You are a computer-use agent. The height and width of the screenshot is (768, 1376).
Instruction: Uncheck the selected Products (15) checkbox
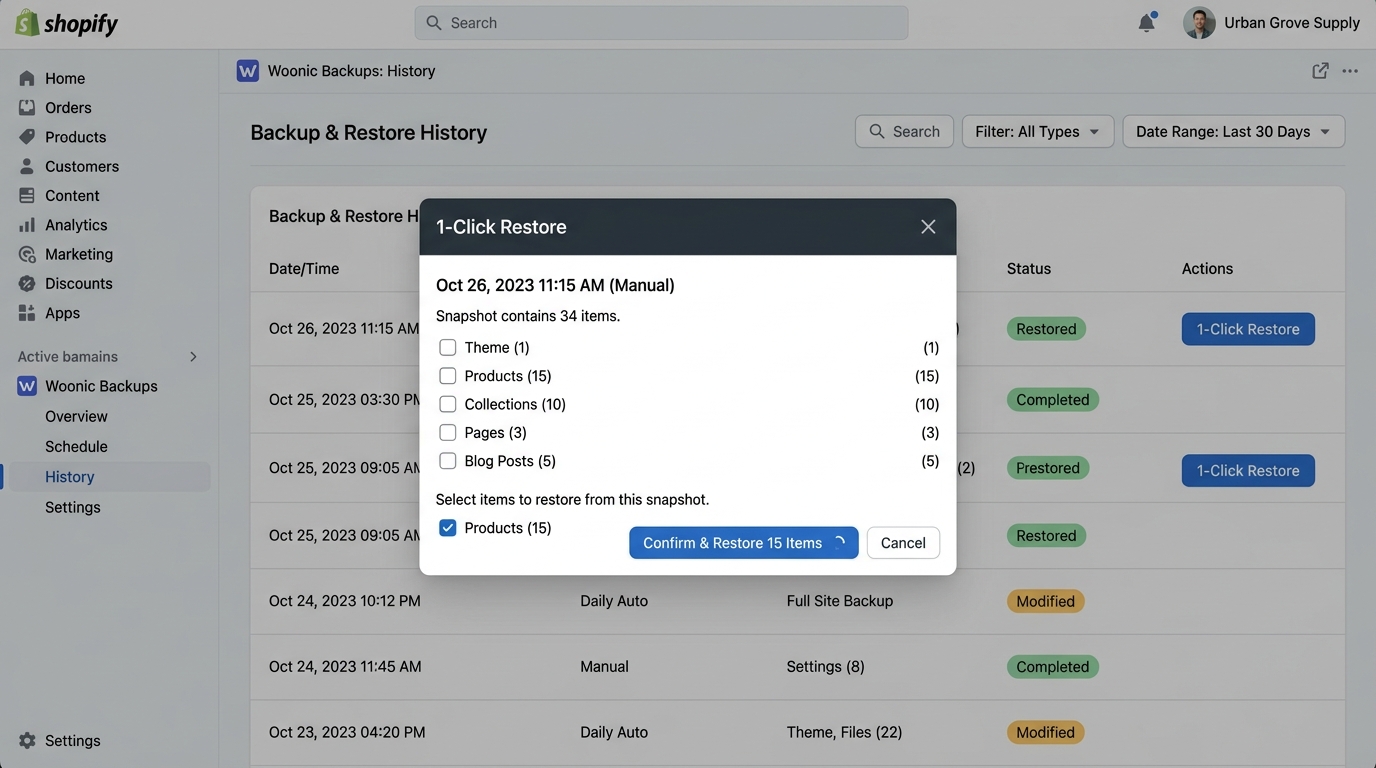448,528
